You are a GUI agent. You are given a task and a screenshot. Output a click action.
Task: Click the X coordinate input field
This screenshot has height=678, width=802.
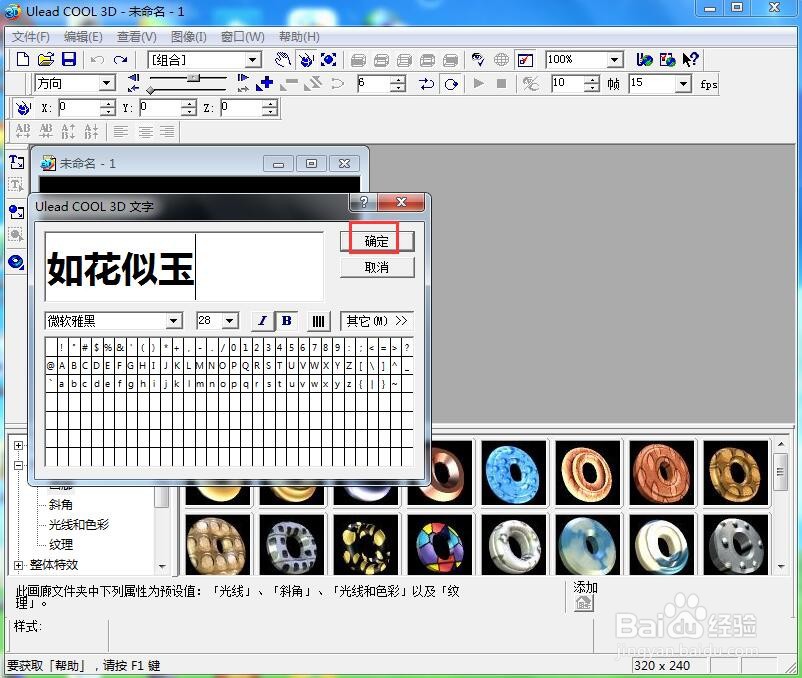[81, 107]
